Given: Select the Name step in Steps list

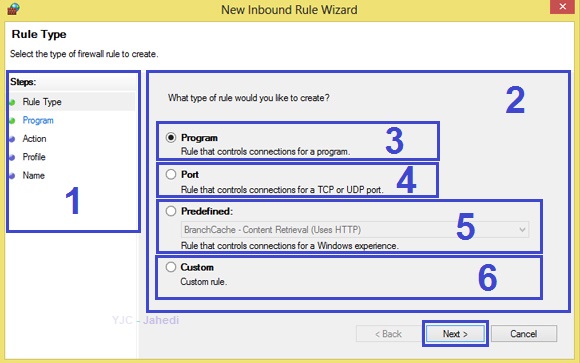Looking at the screenshot, I should [34, 175].
